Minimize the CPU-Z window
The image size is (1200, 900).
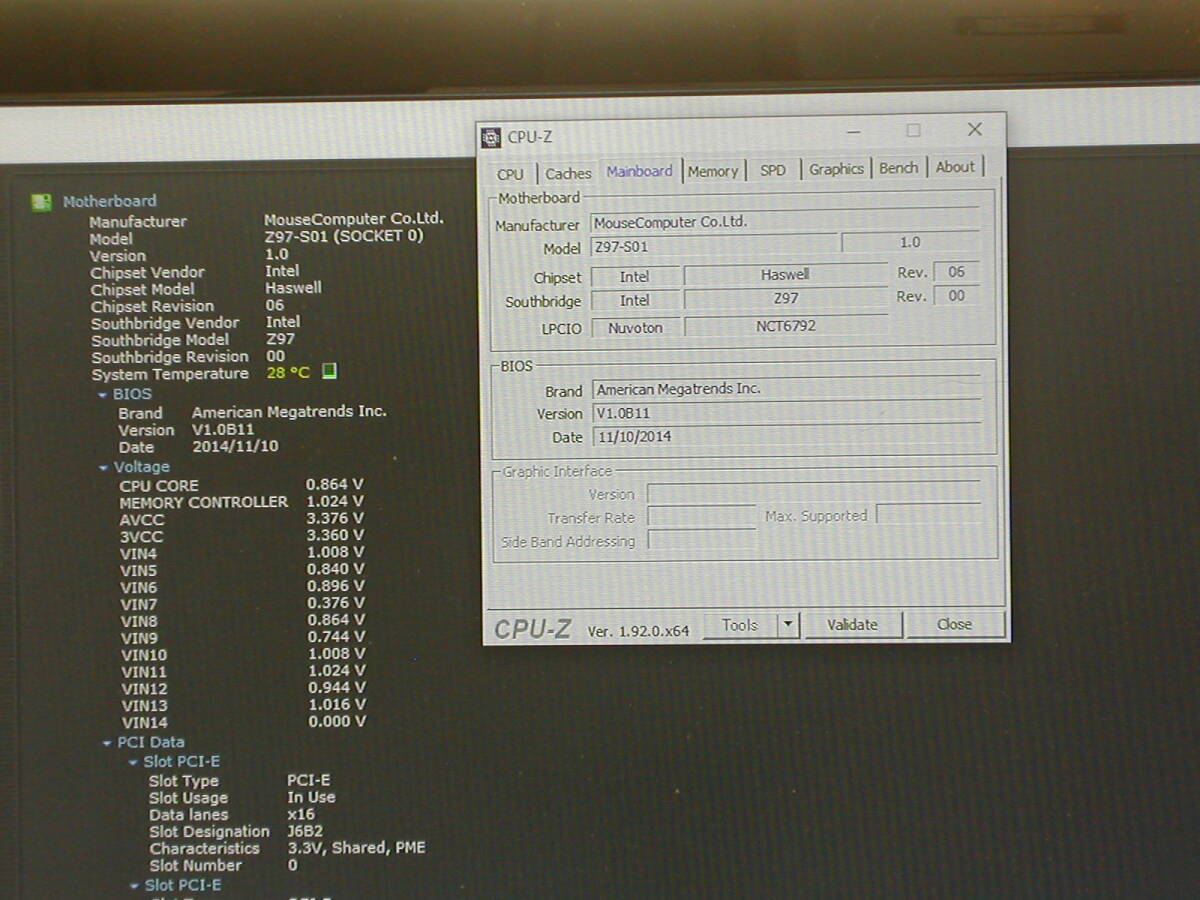[853, 131]
